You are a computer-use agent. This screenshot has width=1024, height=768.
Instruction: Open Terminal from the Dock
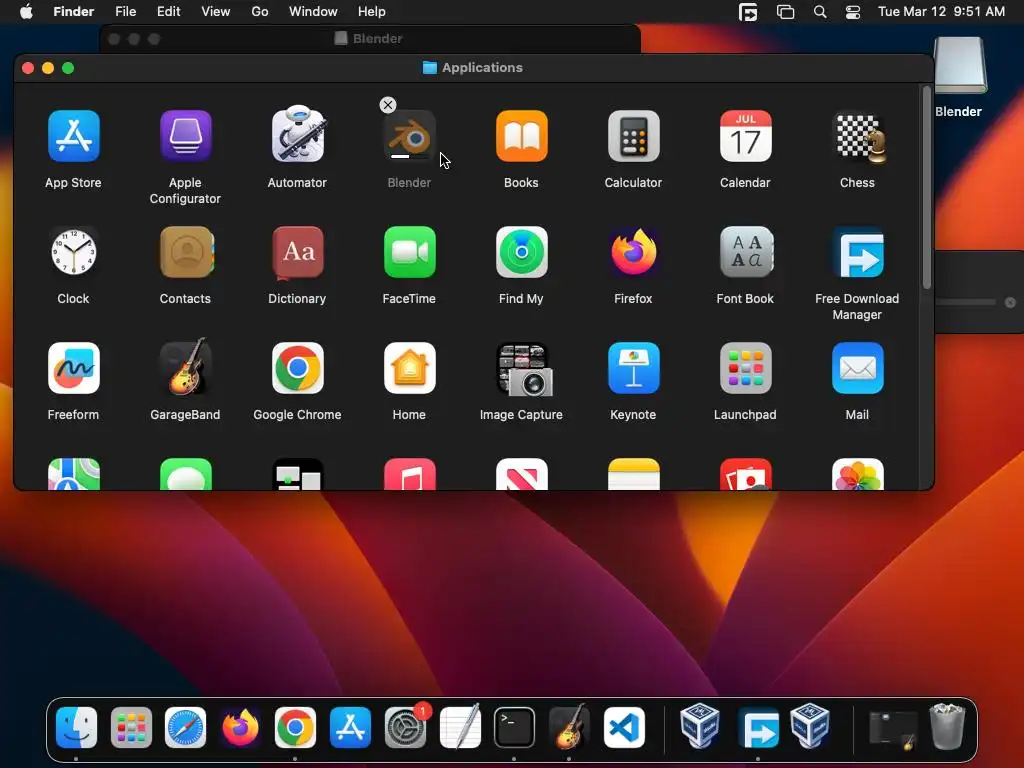coord(515,727)
